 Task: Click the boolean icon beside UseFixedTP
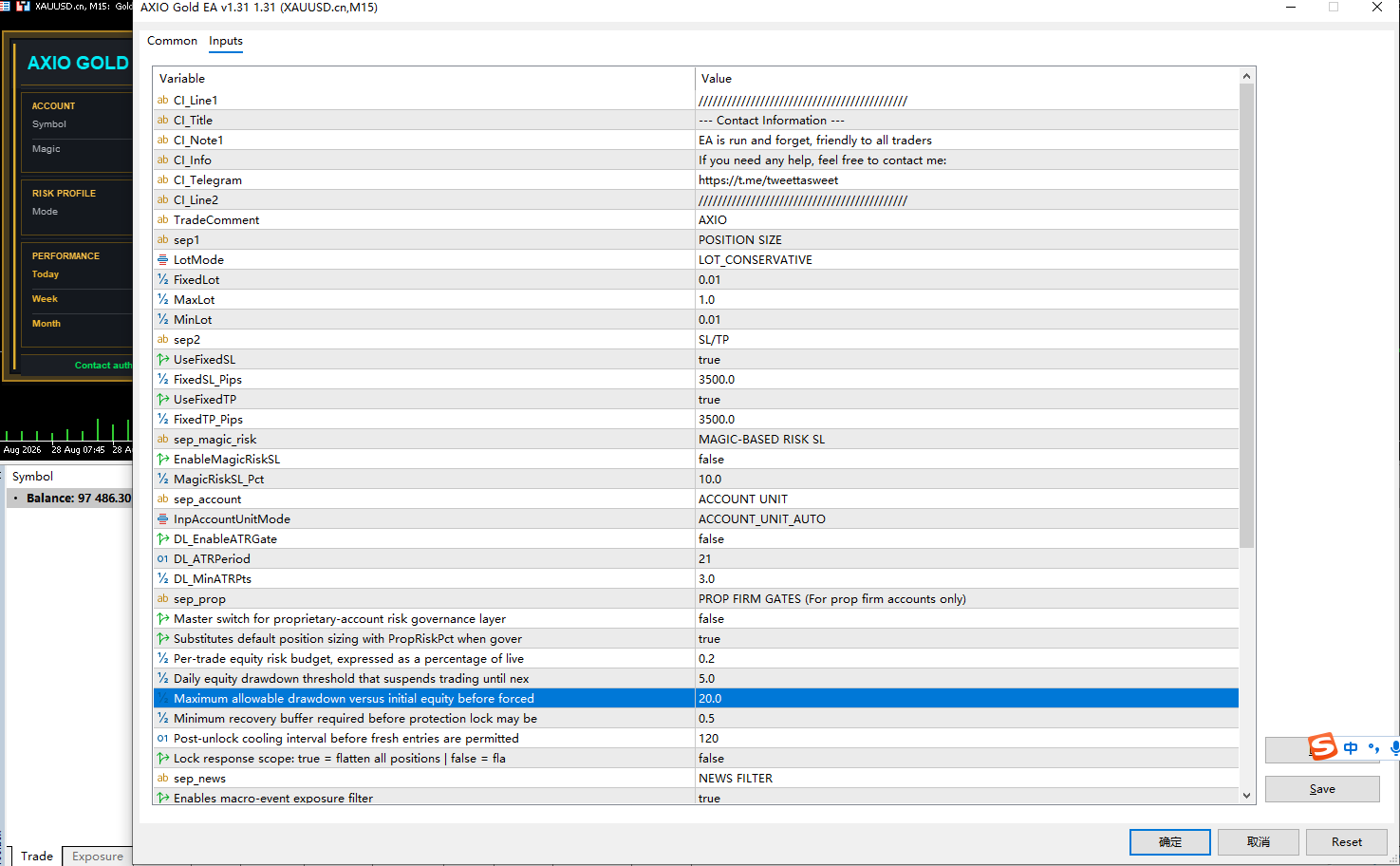point(163,399)
